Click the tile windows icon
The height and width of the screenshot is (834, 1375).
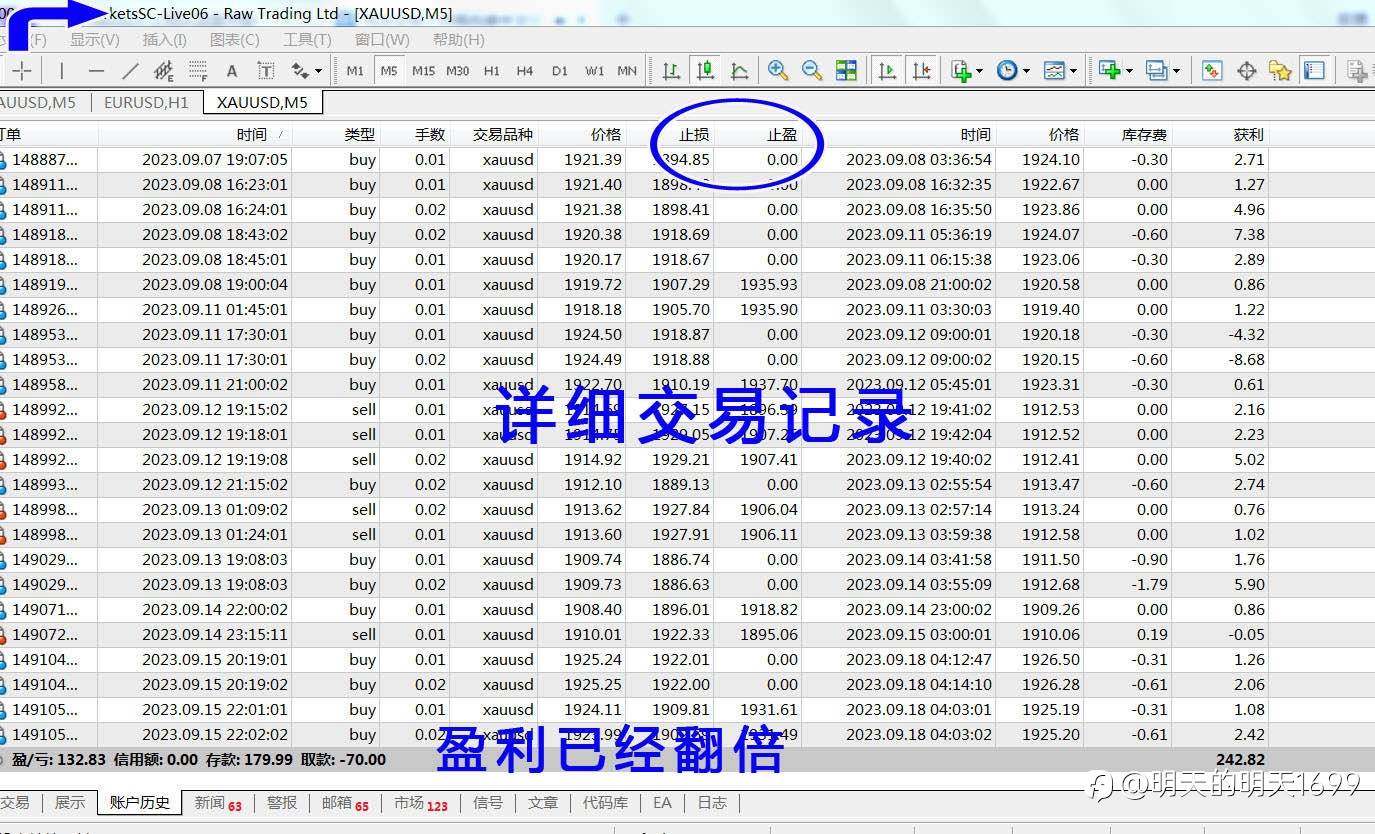[x=846, y=70]
